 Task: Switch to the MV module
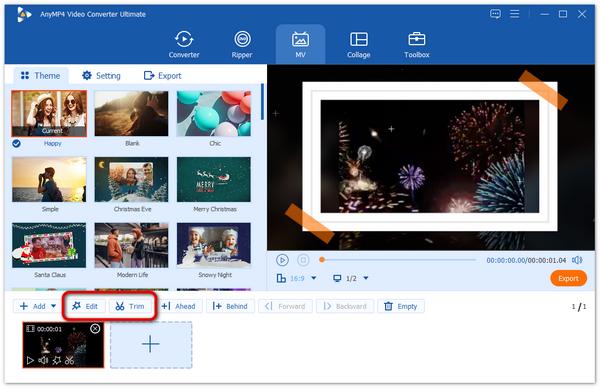300,45
